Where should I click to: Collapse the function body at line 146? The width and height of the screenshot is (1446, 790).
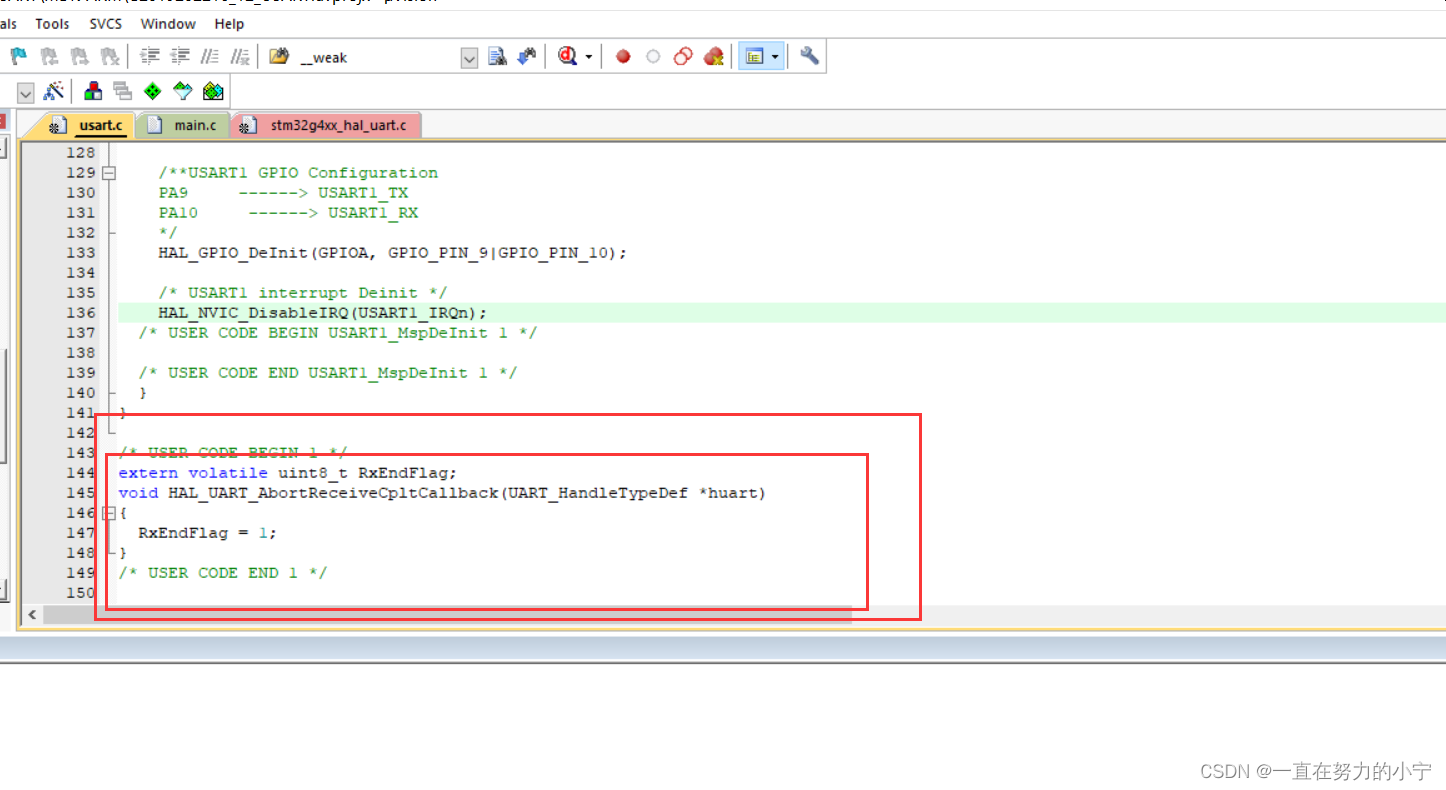tap(109, 513)
